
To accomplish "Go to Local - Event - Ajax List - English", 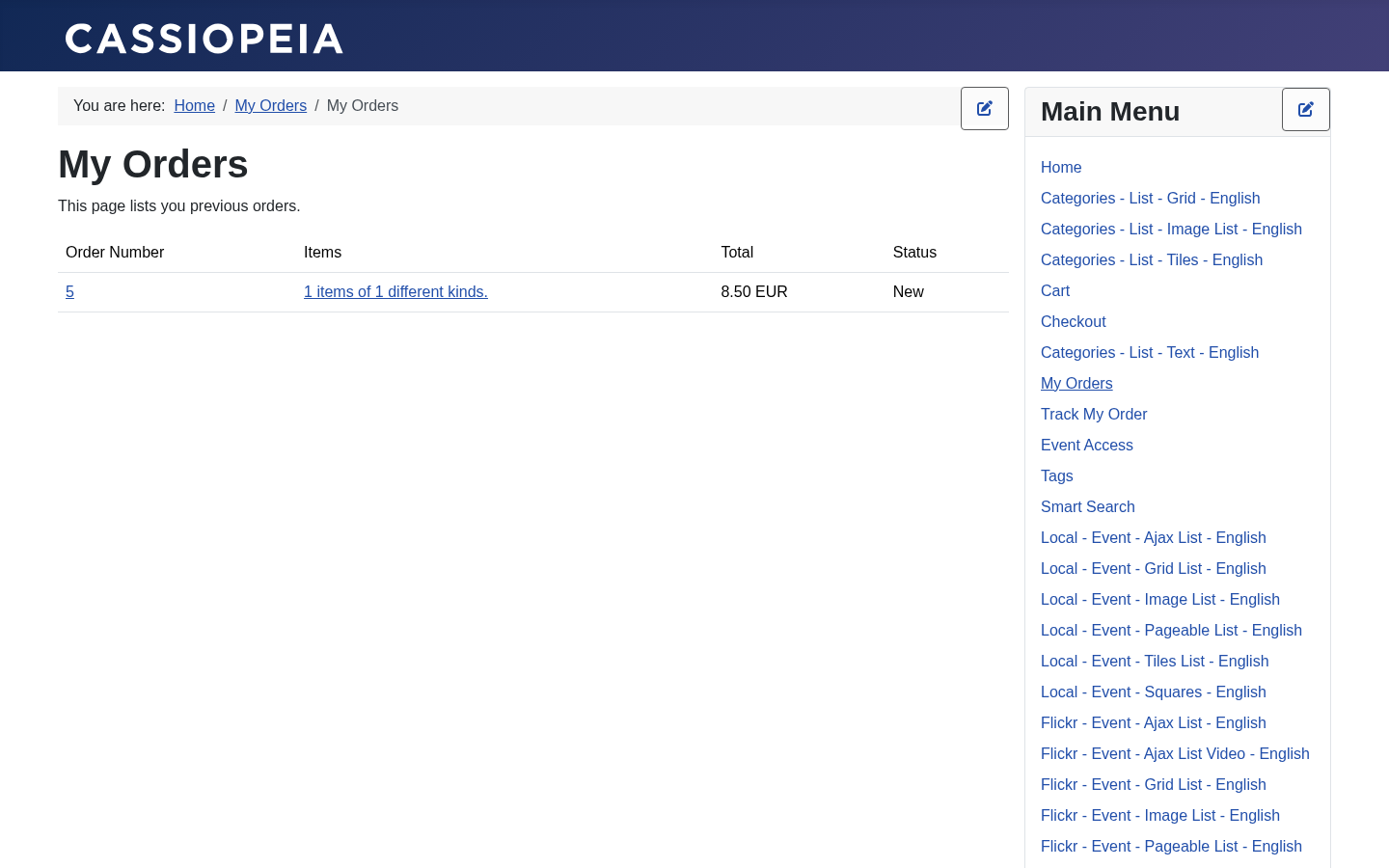I will 1154,538.
